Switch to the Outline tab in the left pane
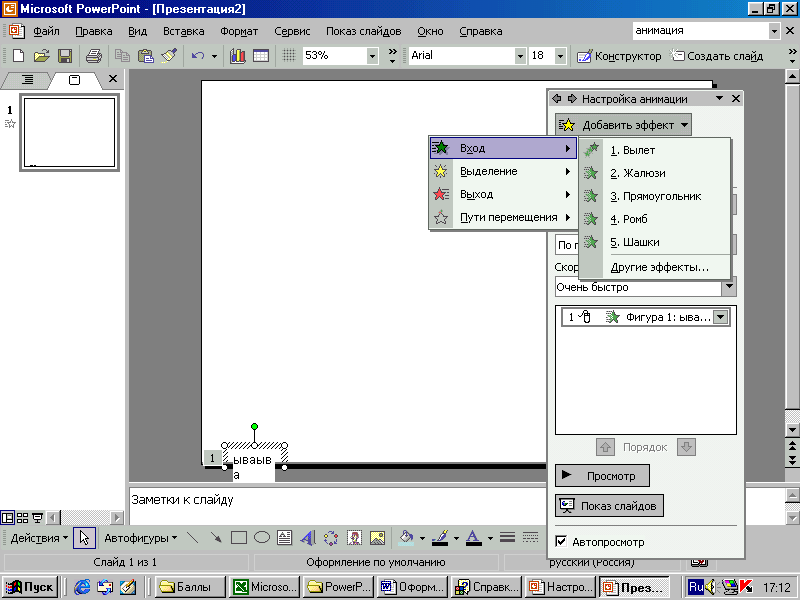800x600 pixels. 27,80
